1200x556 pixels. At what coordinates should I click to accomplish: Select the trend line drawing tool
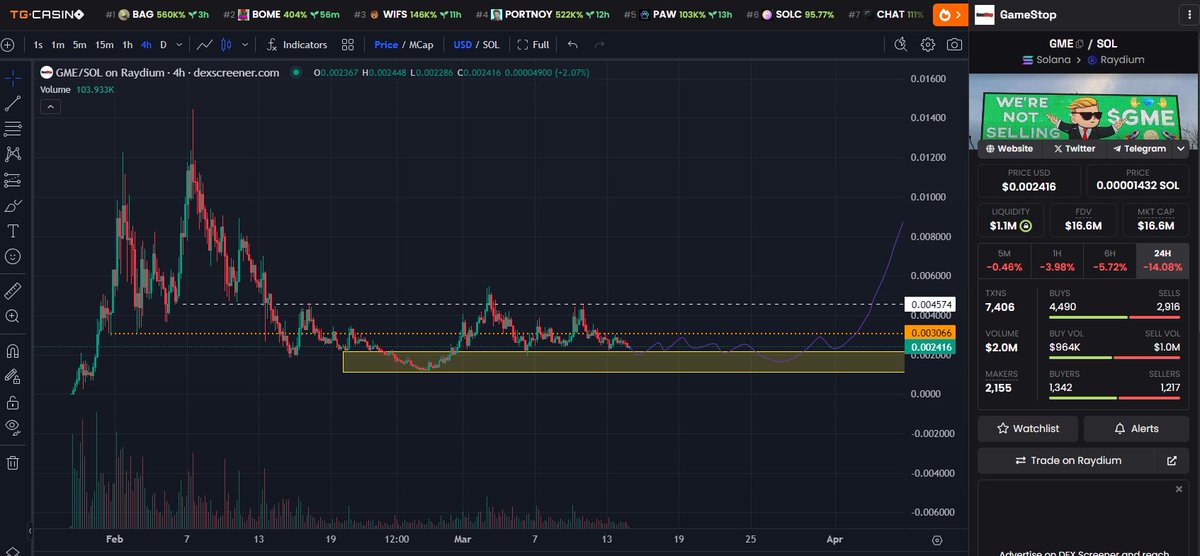[x=13, y=103]
